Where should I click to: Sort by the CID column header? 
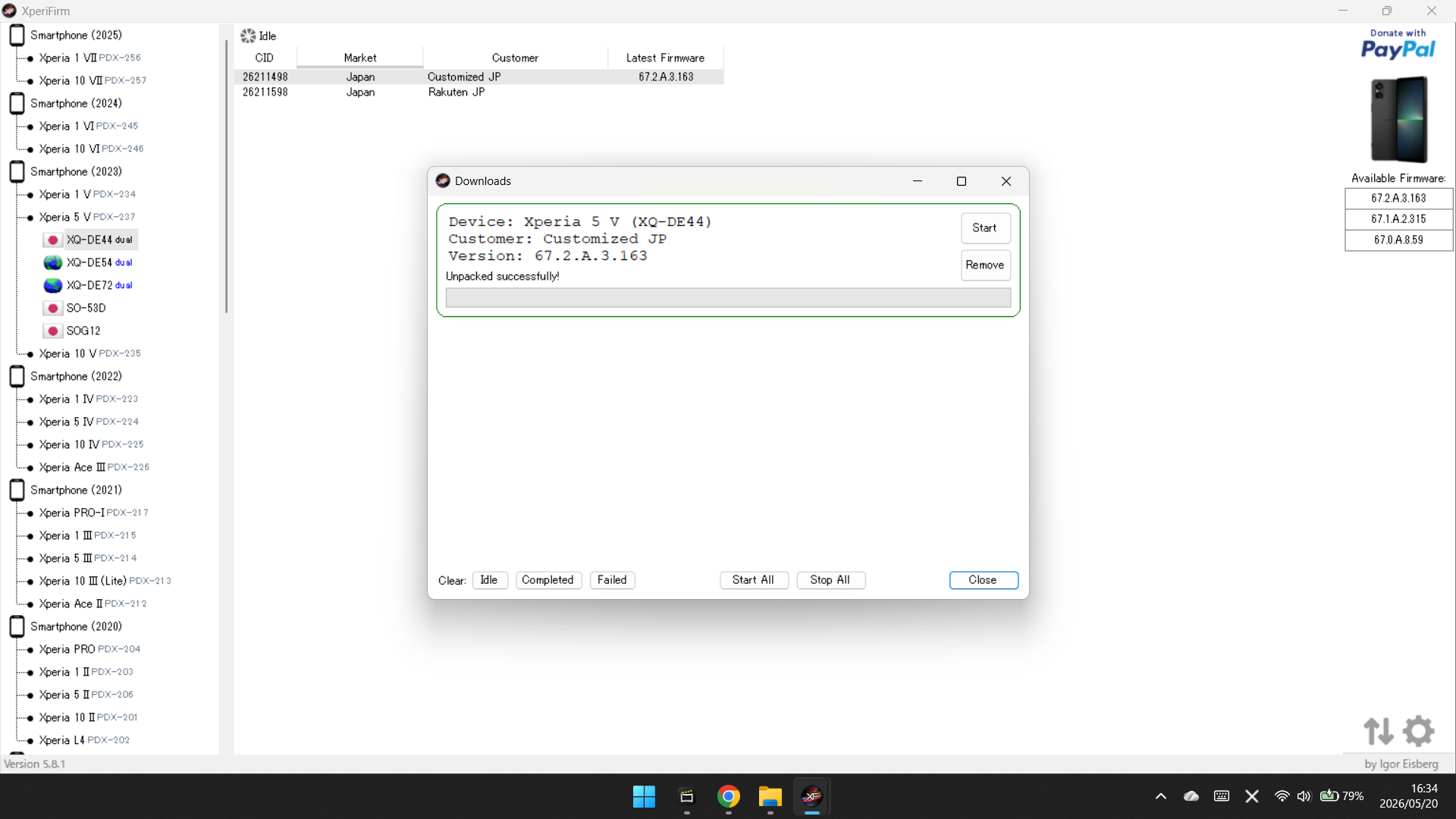(x=265, y=58)
